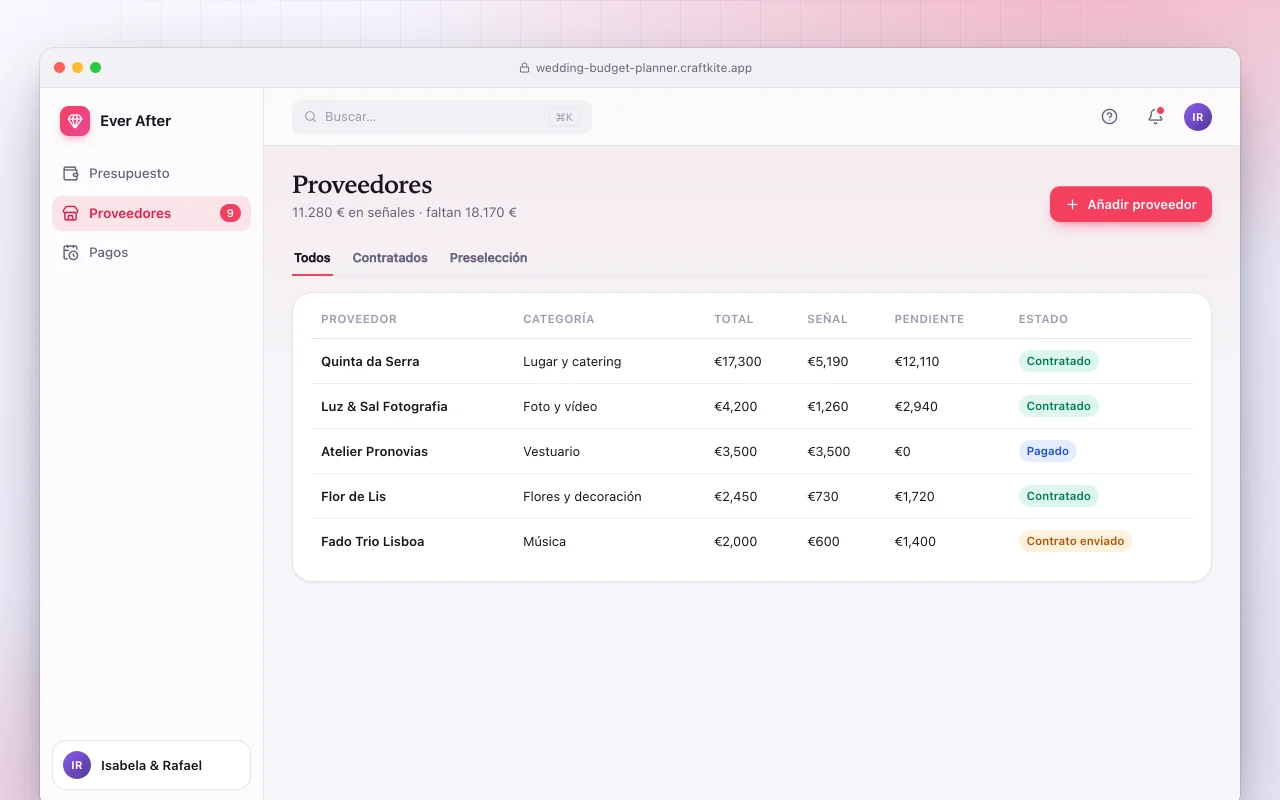
Task: Open the Isabela & Rafael account card
Action: 151,765
